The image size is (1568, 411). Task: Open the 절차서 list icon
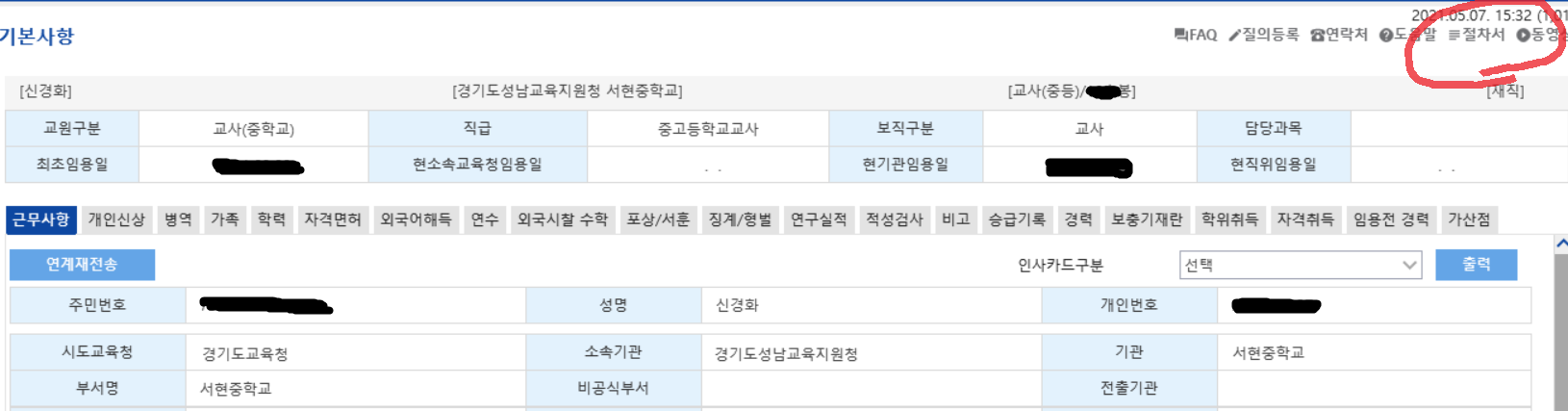click(1454, 35)
